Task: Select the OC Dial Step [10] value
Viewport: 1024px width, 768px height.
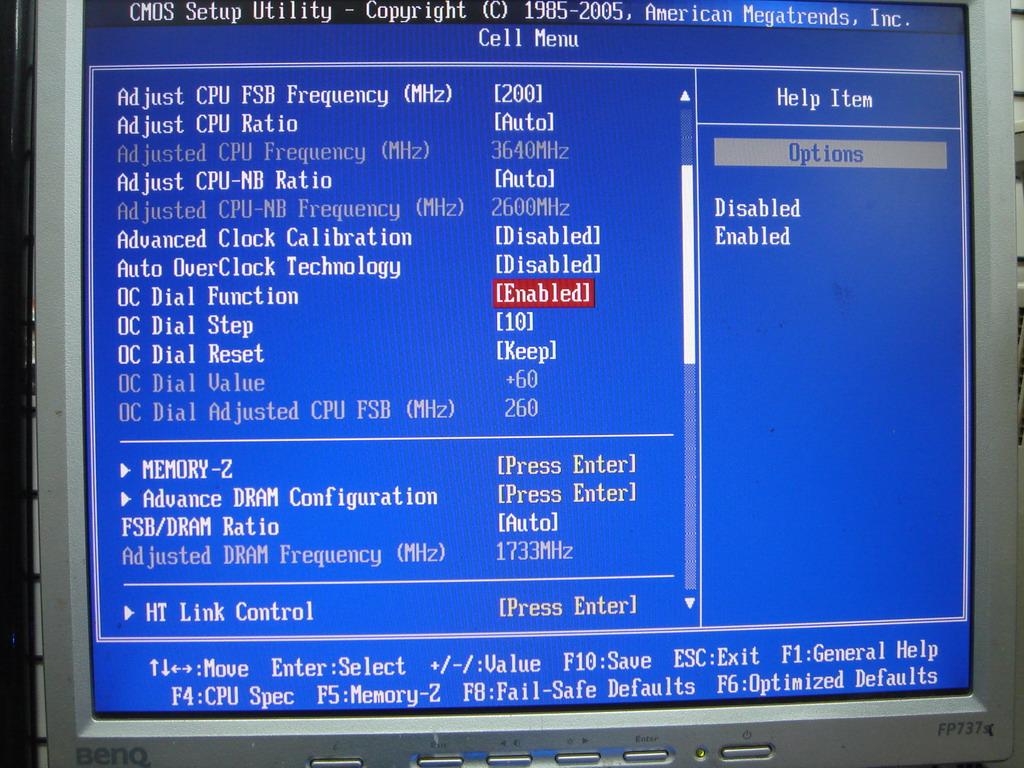Action: (515, 322)
